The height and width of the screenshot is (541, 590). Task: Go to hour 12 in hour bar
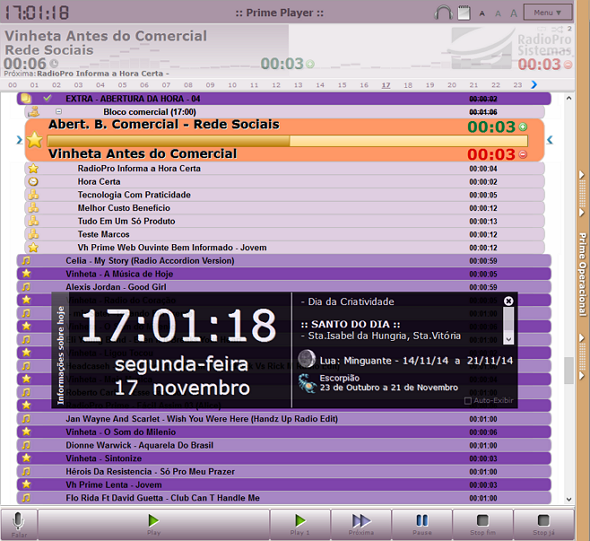click(x=276, y=85)
